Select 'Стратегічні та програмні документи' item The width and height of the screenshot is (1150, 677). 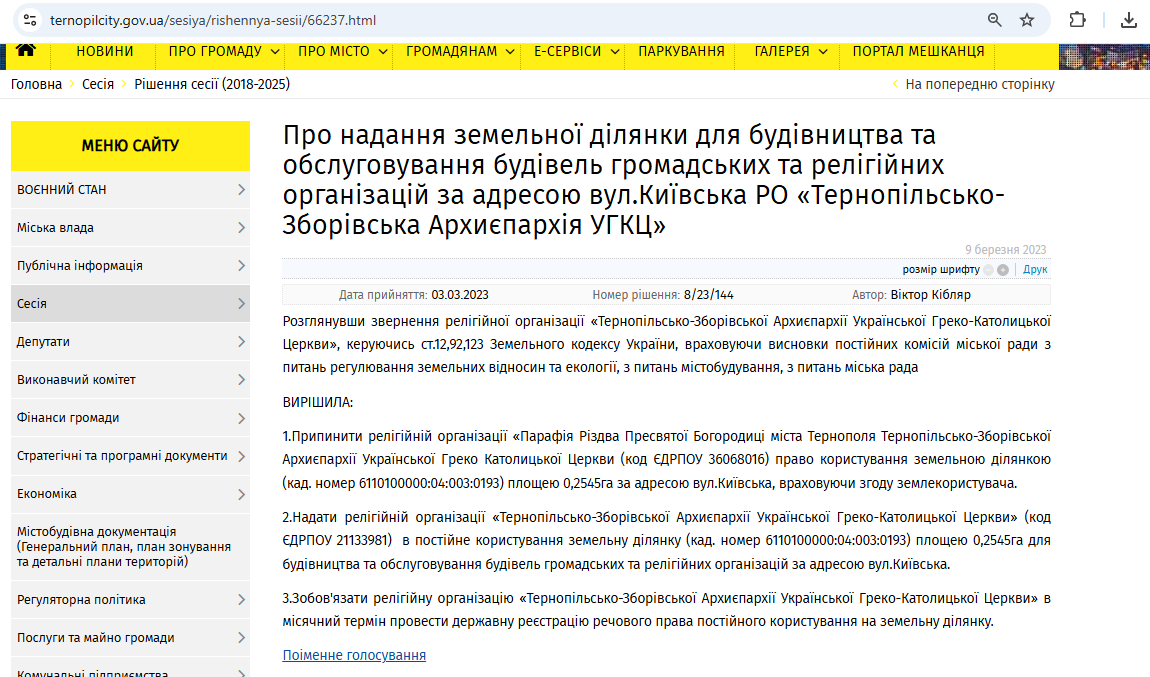(131, 456)
